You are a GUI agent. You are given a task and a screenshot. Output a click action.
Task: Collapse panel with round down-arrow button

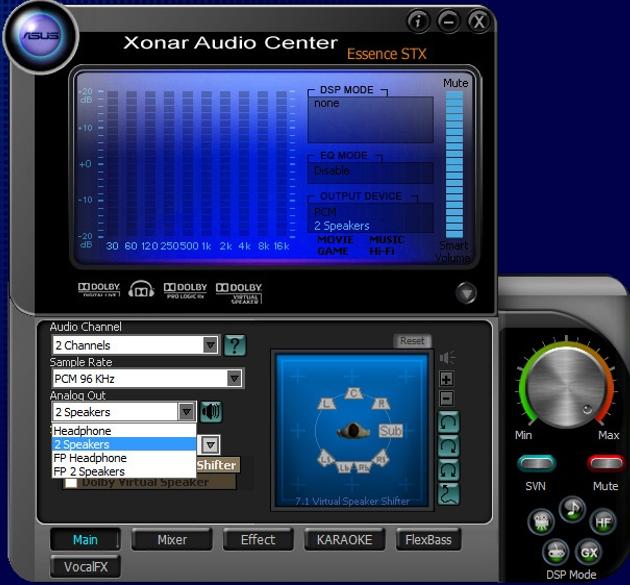[466, 293]
